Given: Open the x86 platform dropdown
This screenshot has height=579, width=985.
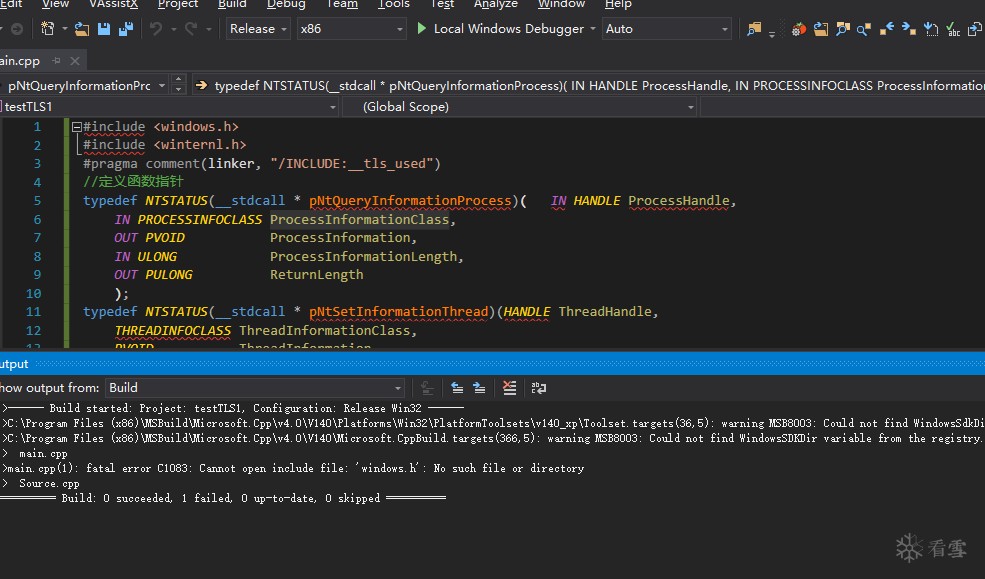Looking at the screenshot, I should [352, 29].
